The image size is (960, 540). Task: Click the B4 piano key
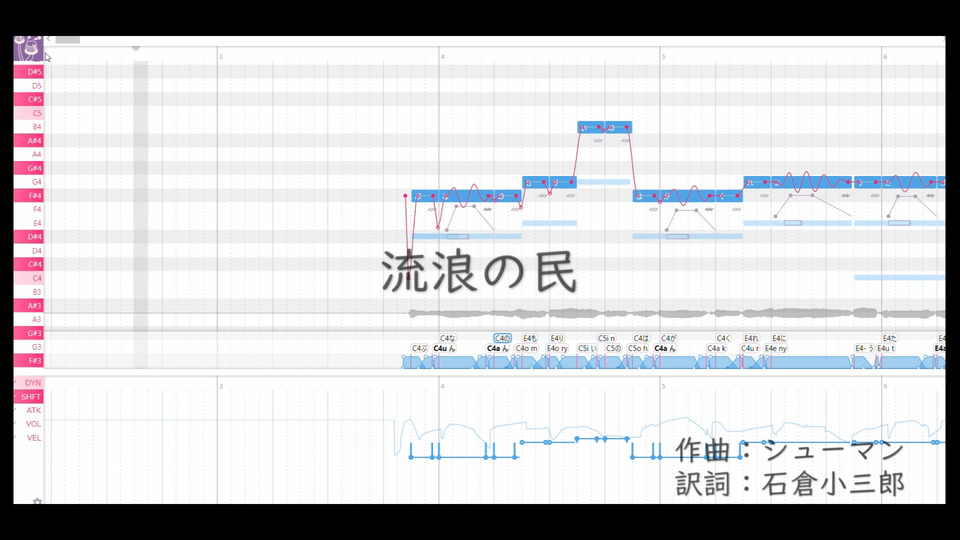click(x=29, y=127)
